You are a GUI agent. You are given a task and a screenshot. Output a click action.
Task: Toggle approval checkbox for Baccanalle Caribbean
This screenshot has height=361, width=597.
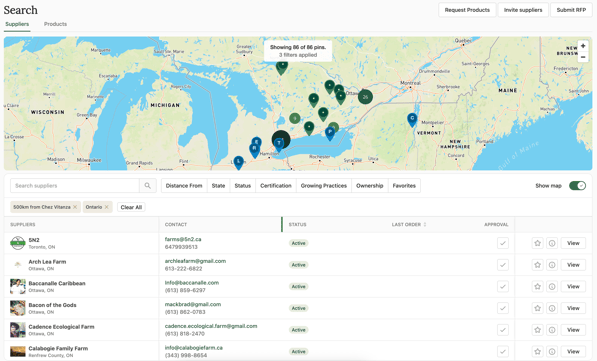[503, 286]
